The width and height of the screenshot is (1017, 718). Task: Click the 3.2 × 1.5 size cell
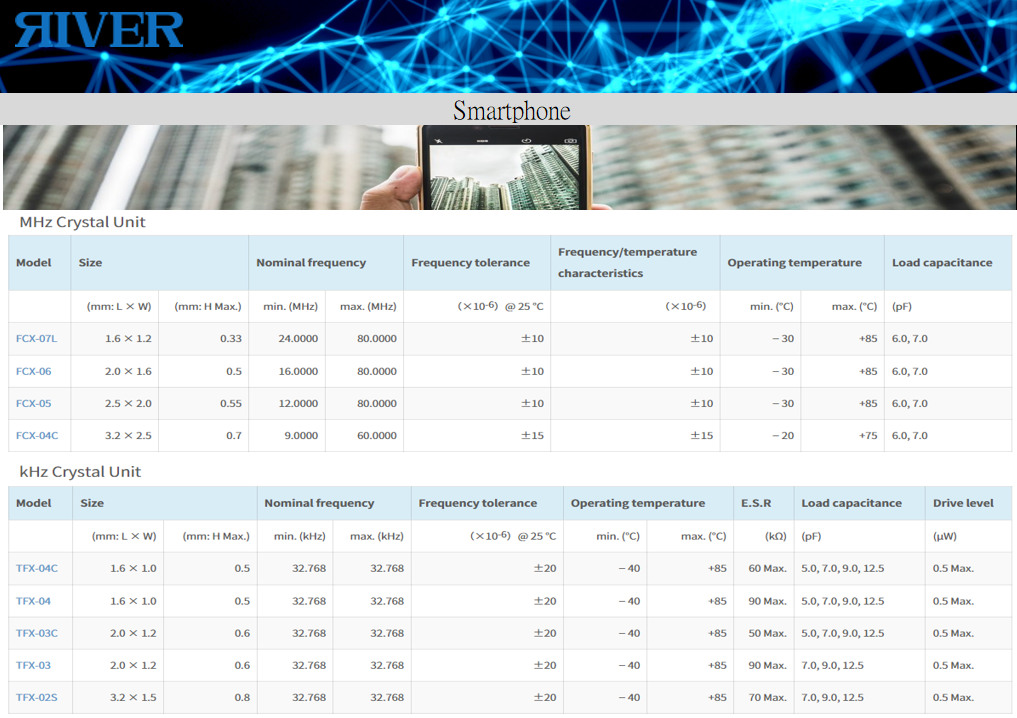[130, 697]
